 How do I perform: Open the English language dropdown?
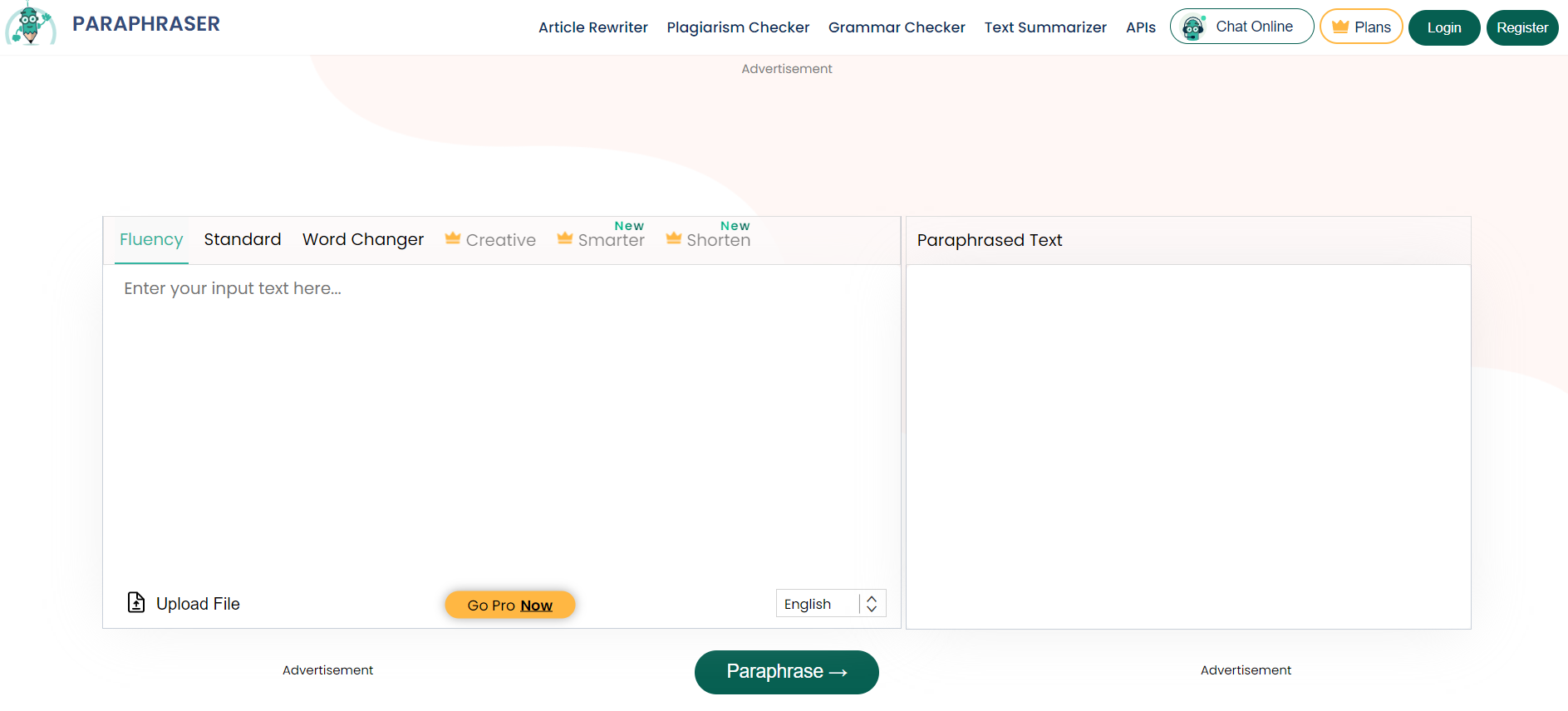click(831, 604)
